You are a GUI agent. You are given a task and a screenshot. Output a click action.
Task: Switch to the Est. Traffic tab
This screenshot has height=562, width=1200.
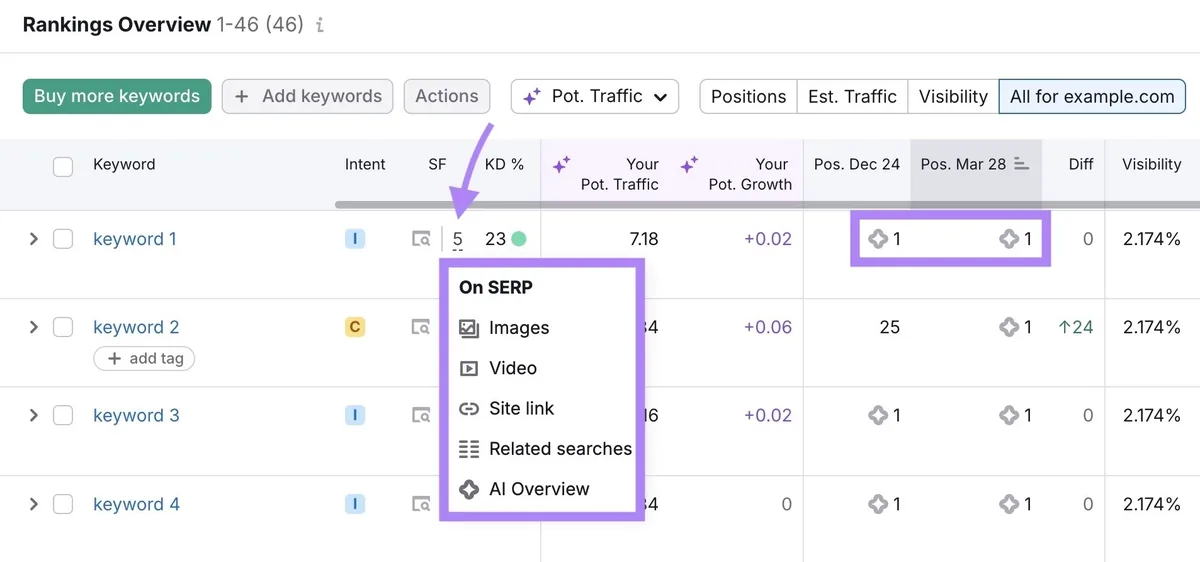(x=852, y=97)
